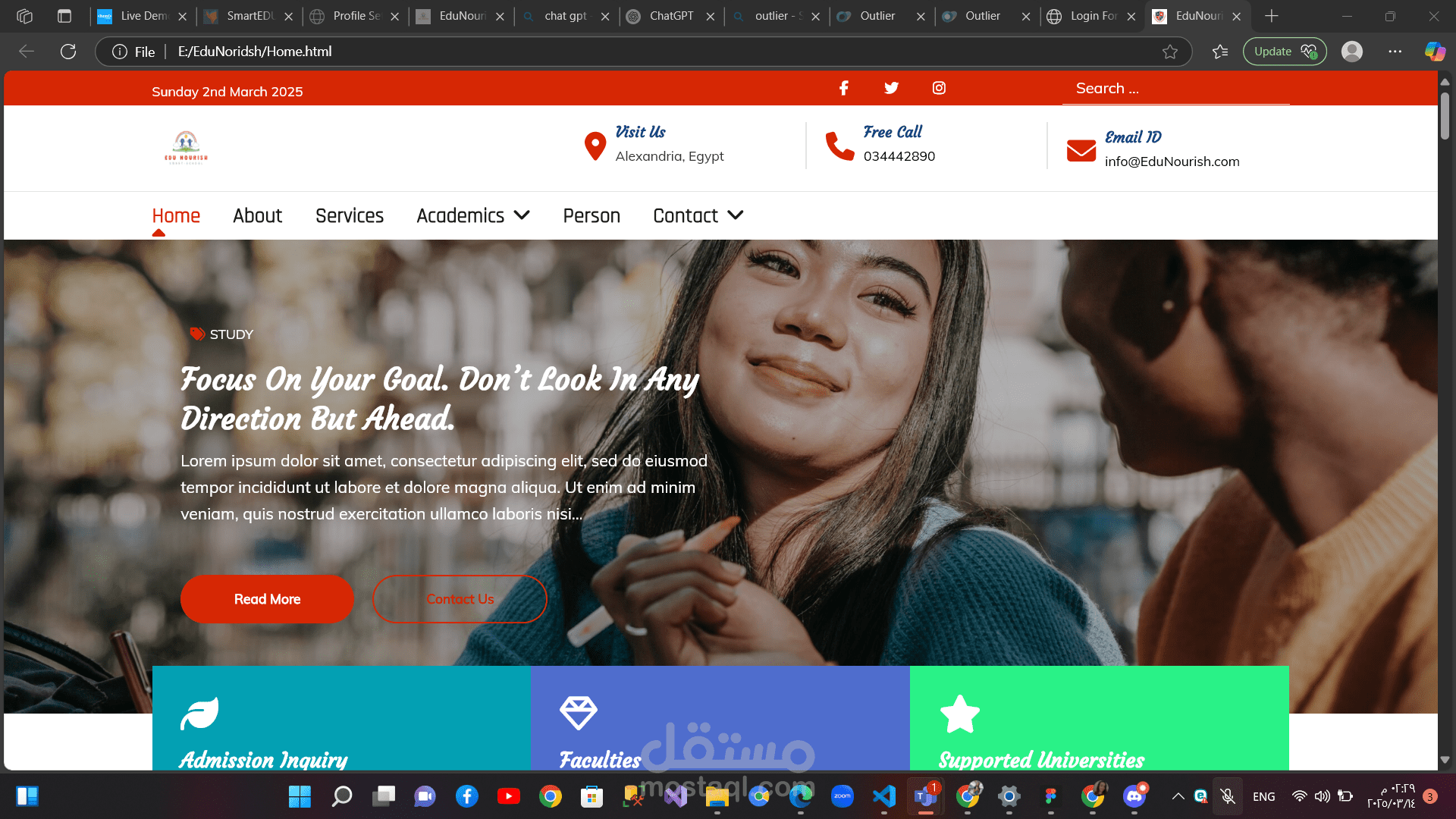Click the diamond icon in Faculties card

[579, 713]
